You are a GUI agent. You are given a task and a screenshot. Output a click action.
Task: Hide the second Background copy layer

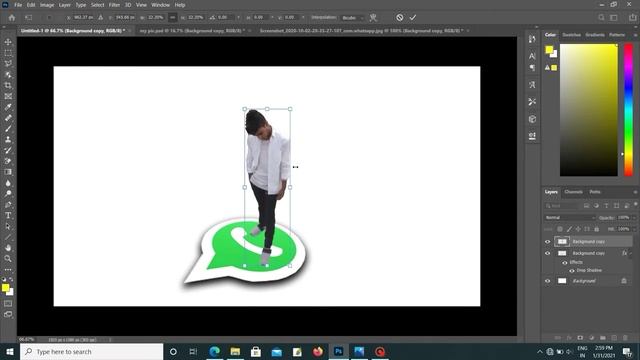coord(548,253)
